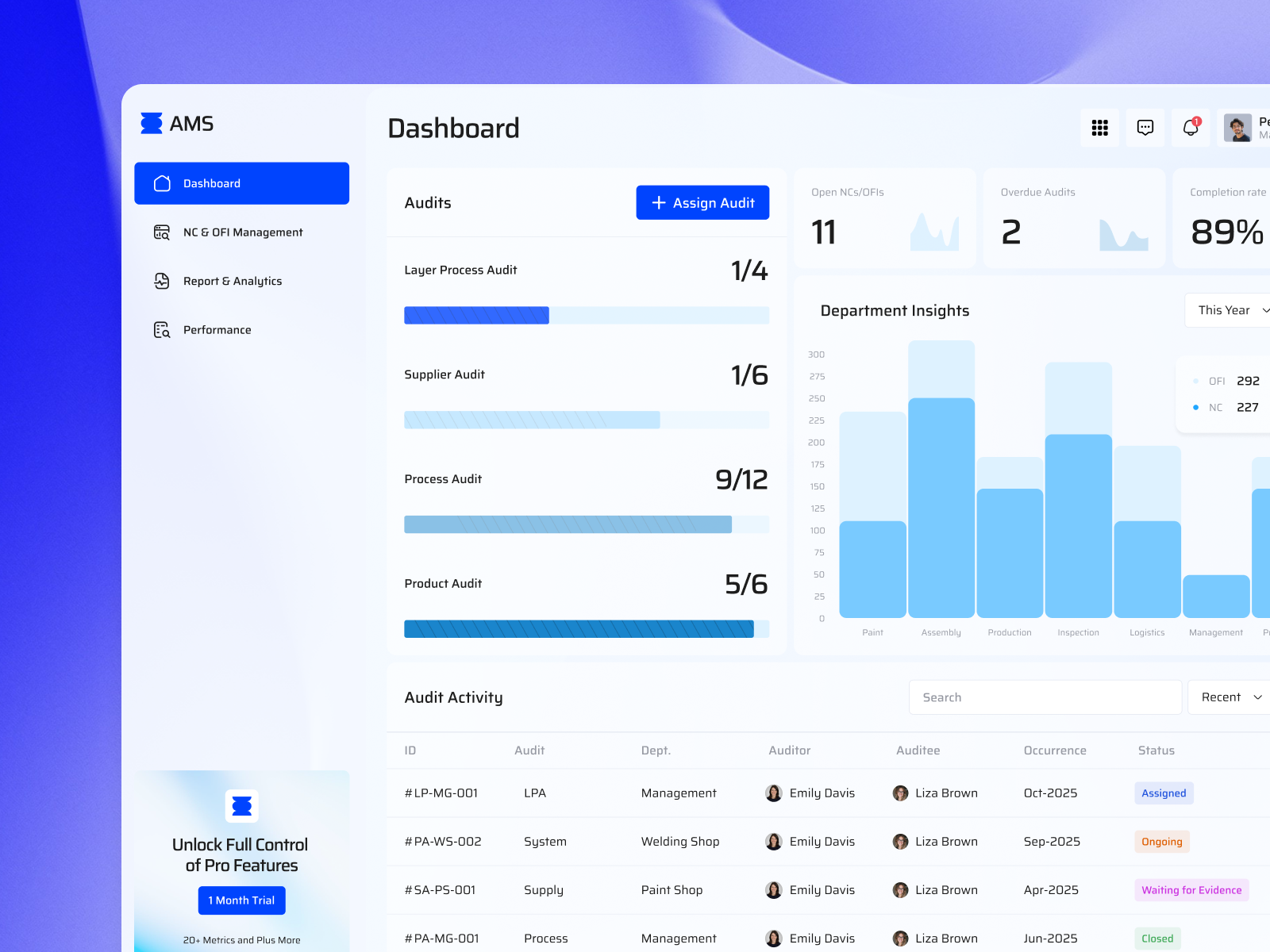Go to Report & Analytics page
Viewport: 1270px width, 952px height.
click(x=242, y=281)
